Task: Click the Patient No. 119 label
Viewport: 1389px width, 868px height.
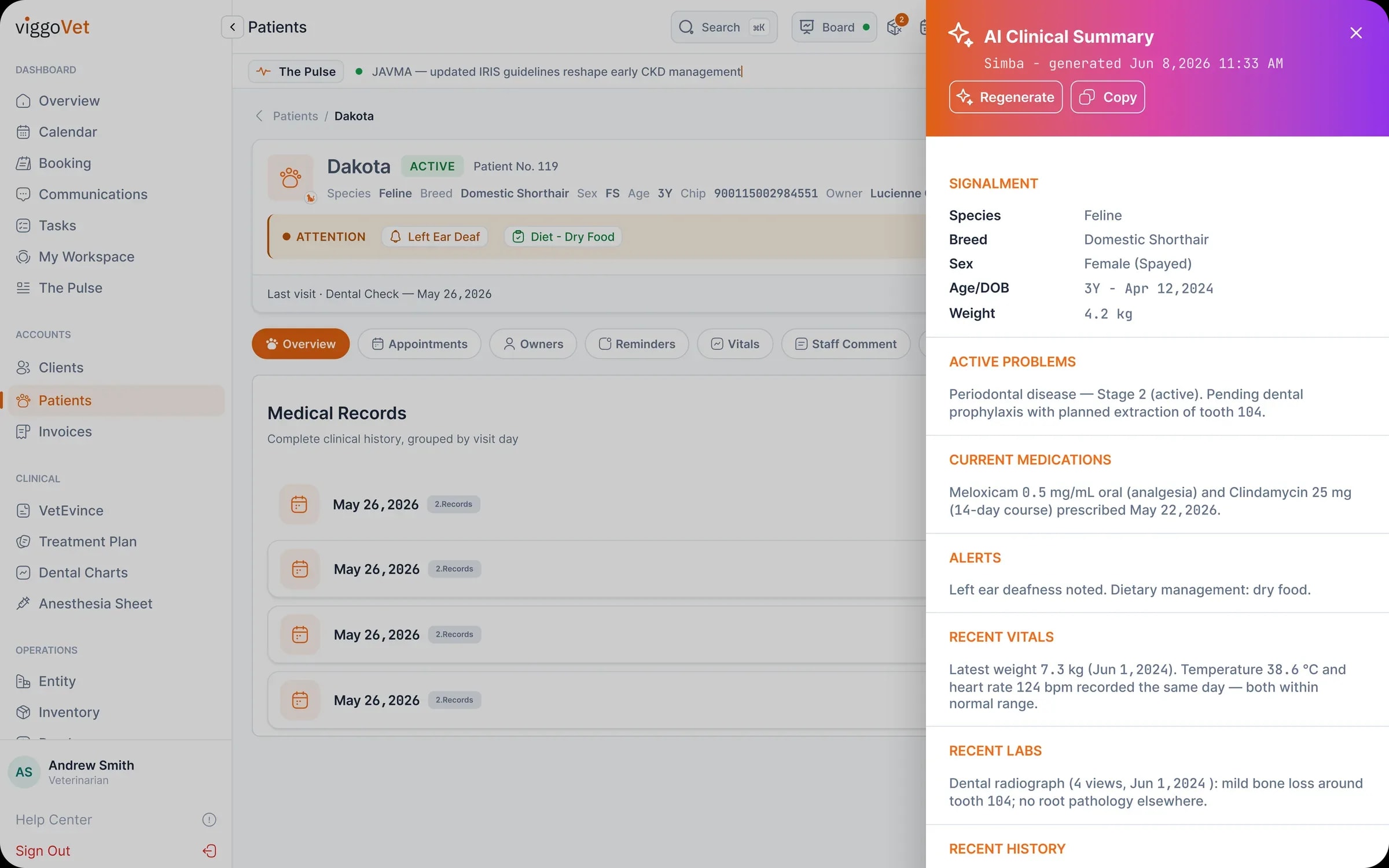Action: point(516,167)
